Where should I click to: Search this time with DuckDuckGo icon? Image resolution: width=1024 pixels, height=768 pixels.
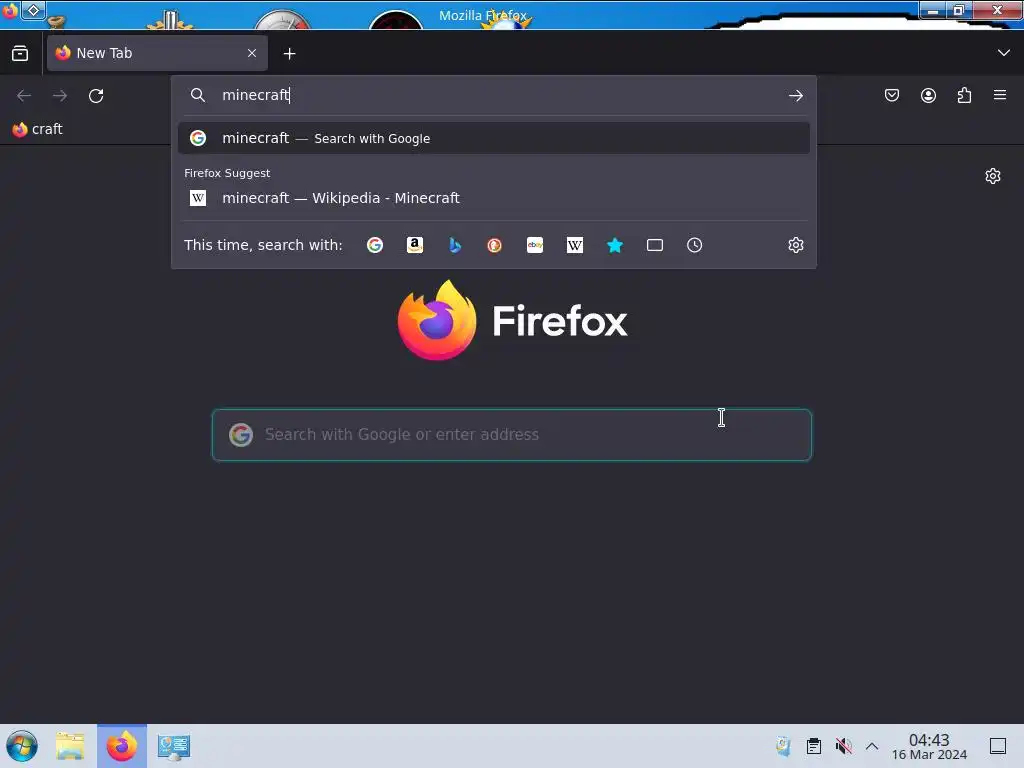(x=494, y=245)
